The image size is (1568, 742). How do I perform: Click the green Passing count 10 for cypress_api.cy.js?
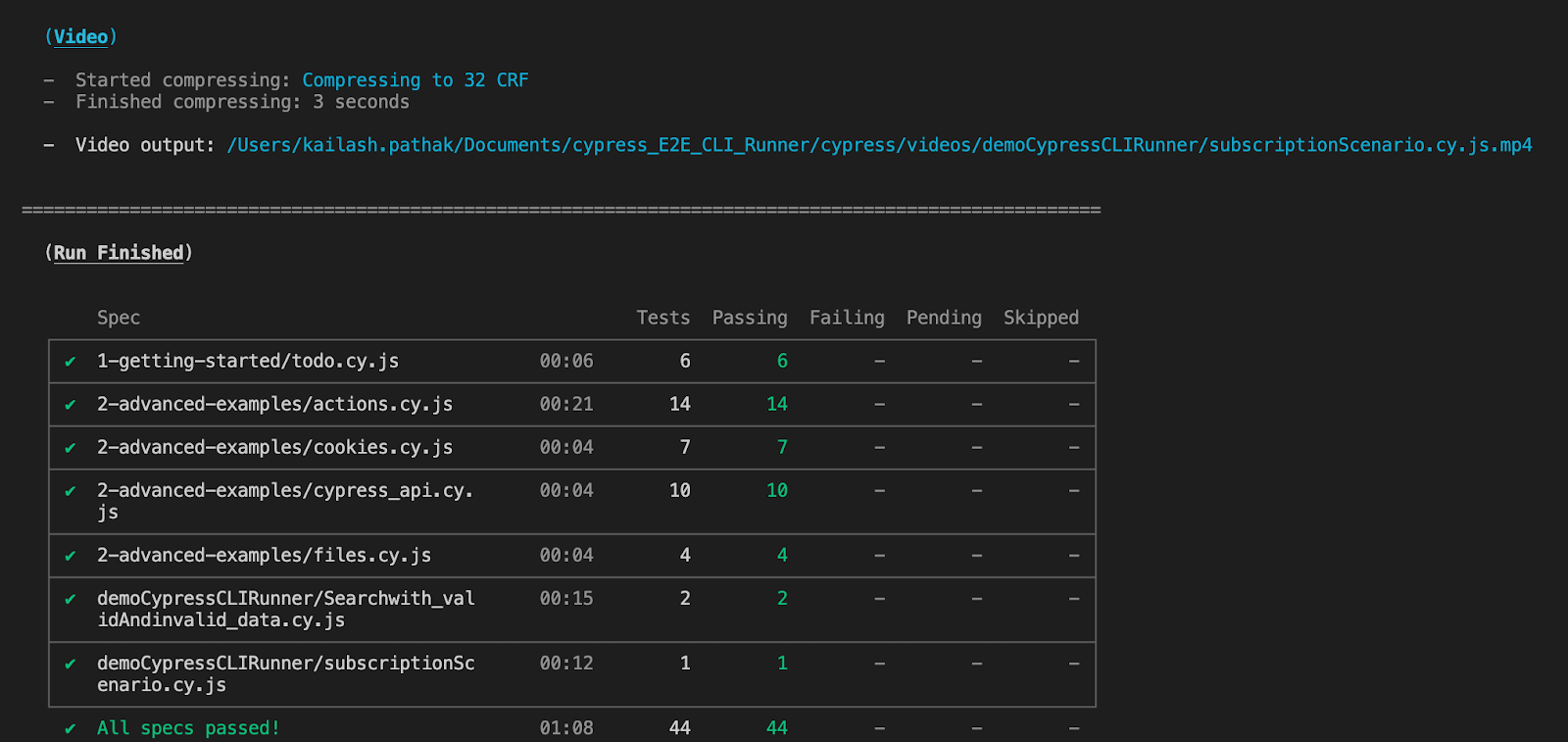777,490
